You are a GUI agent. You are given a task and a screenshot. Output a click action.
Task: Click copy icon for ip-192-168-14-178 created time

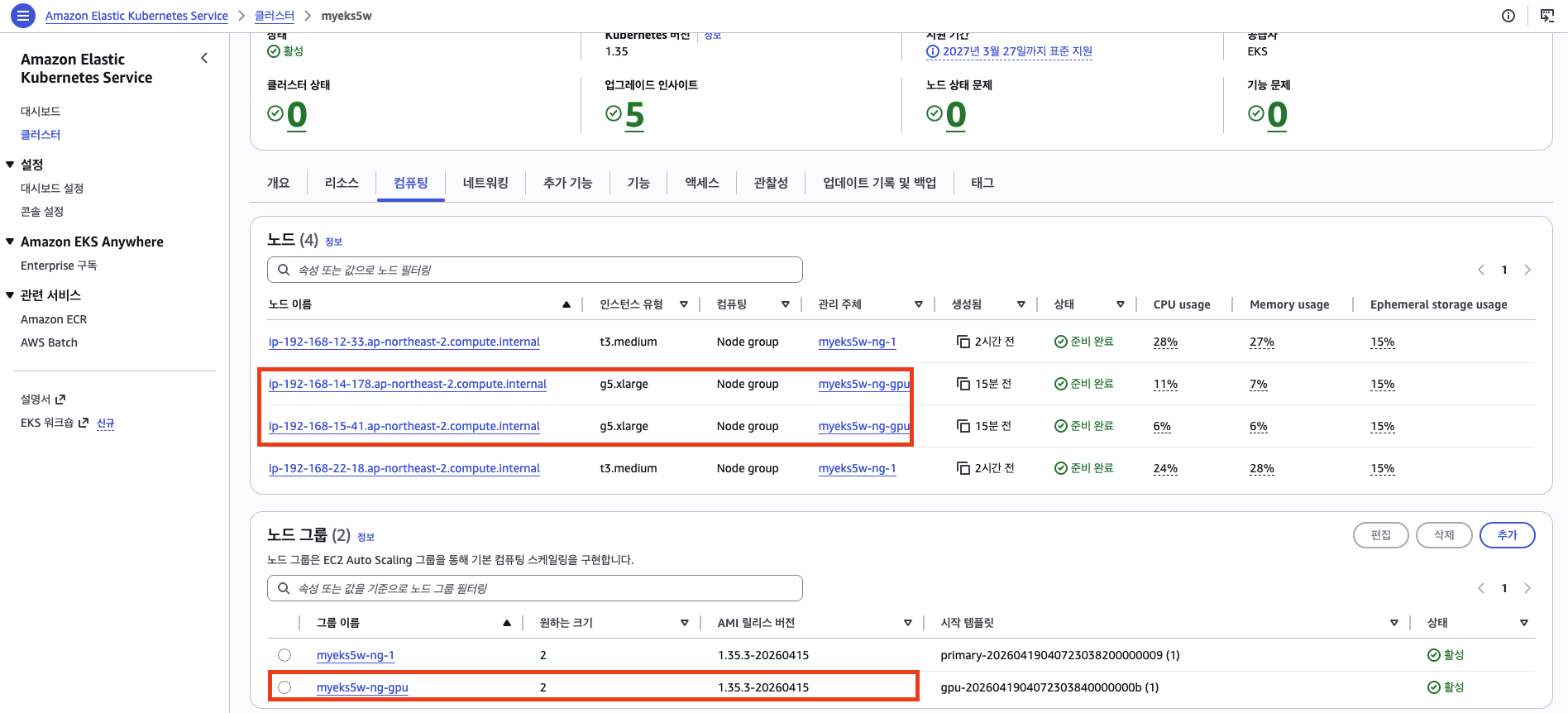963,384
